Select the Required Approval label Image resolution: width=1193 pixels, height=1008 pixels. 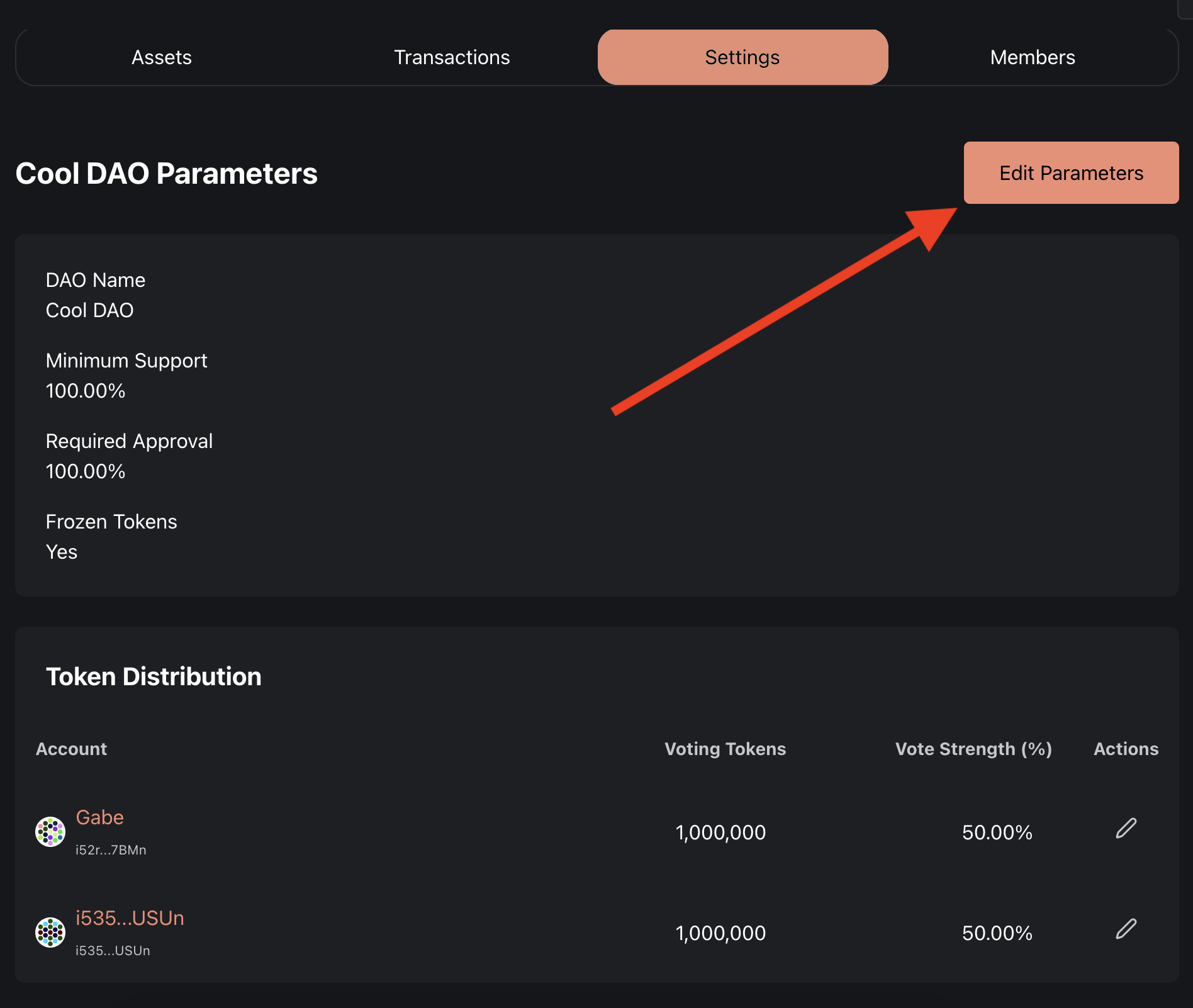pyautogui.click(x=129, y=441)
